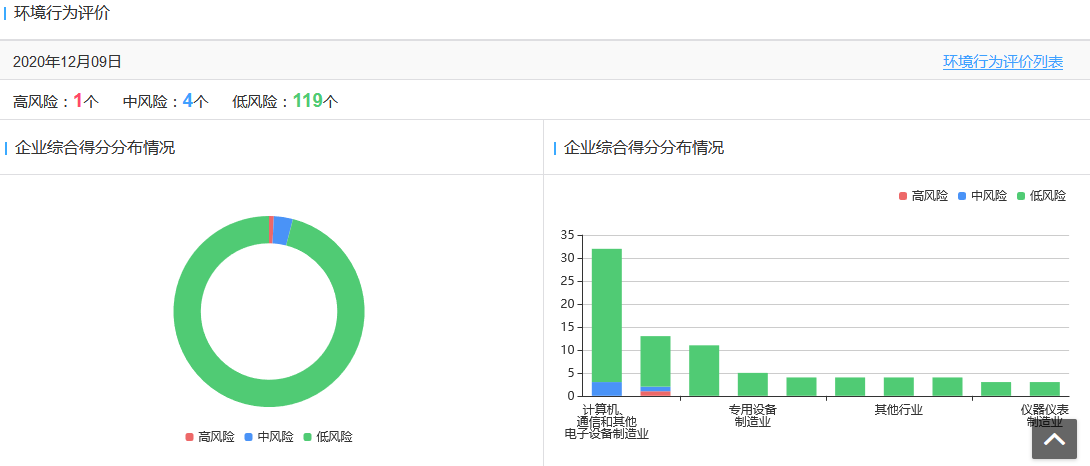1090x466 pixels.
Task: Open the 环境行为评价列表 link
Action: pyautogui.click(x=1002, y=62)
